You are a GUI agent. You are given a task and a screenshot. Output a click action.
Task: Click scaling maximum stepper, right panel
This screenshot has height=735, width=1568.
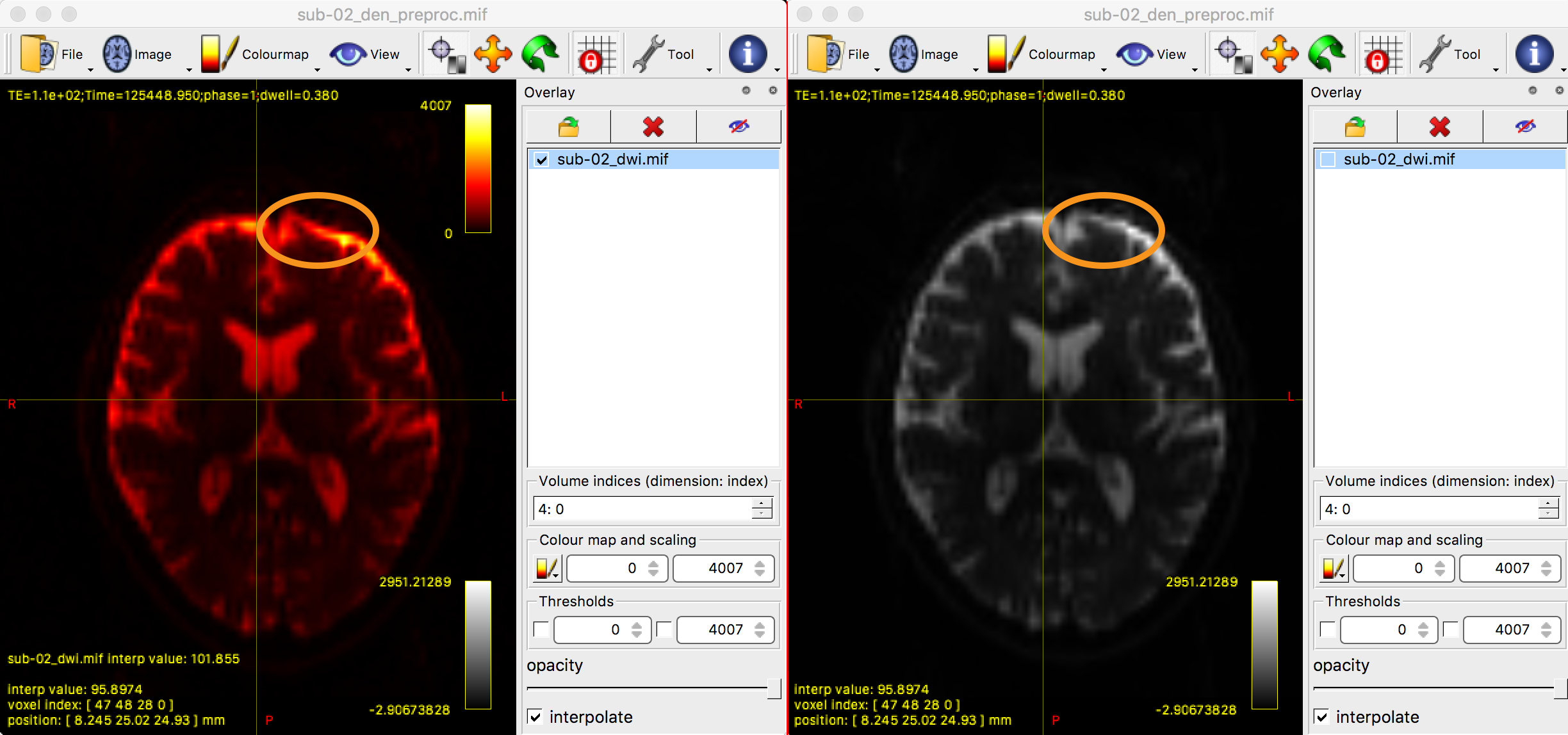point(1546,569)
